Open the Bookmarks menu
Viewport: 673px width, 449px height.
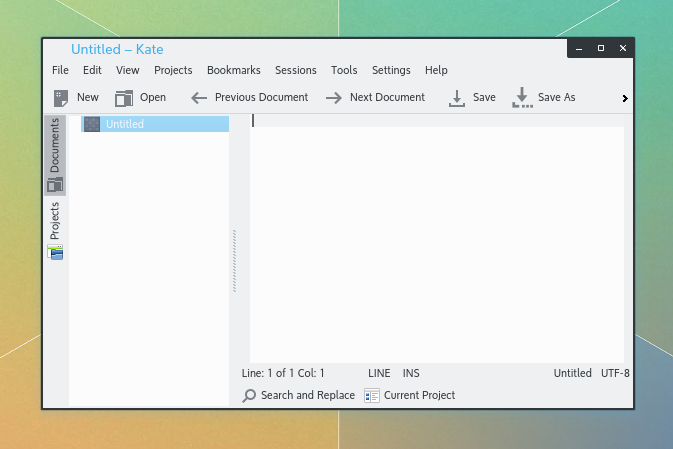click(233, 70)
